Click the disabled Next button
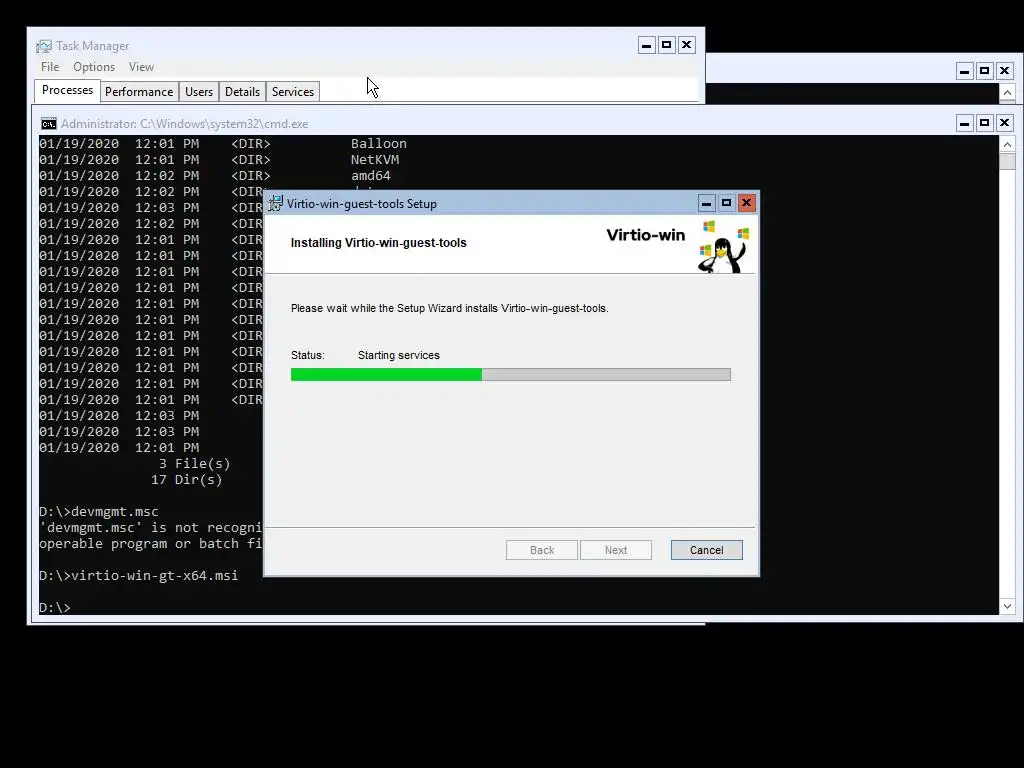 (616, 550)
